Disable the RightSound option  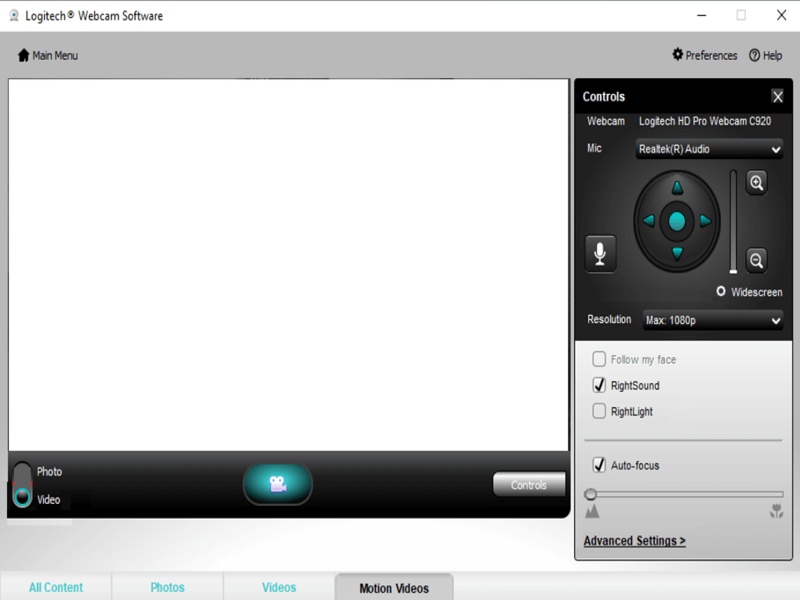(x=600, y=385)
